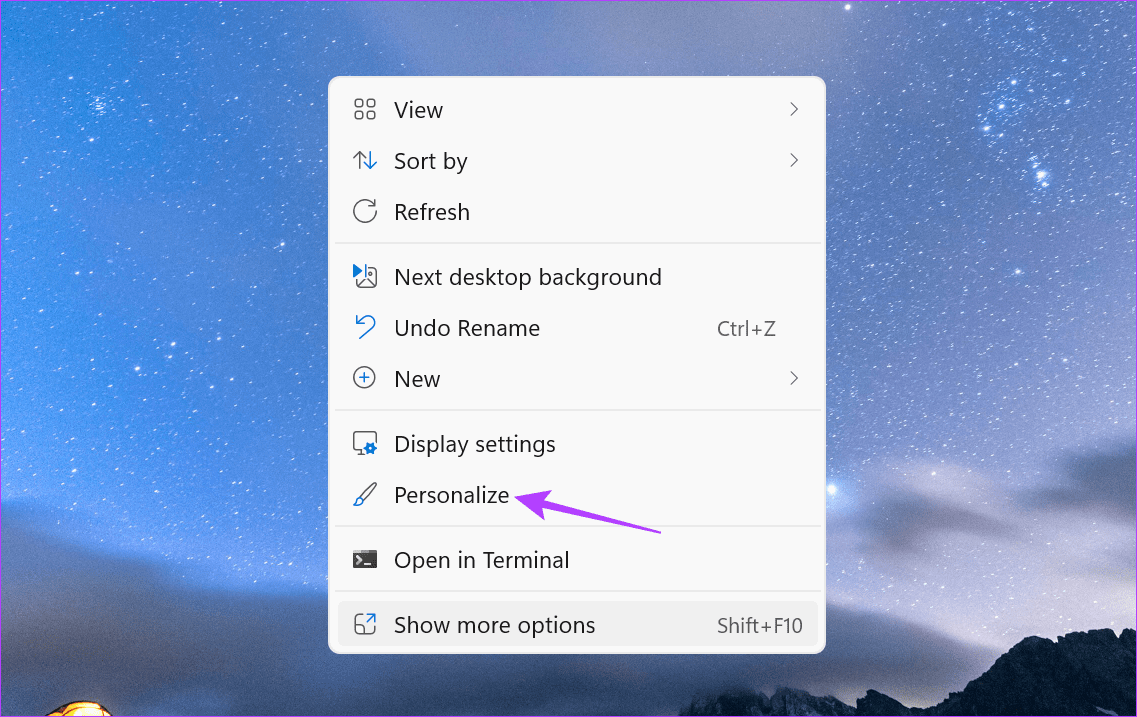Click the Personalize paintbrush icon
Screen dimensions: 1137x717
(365, 494)
